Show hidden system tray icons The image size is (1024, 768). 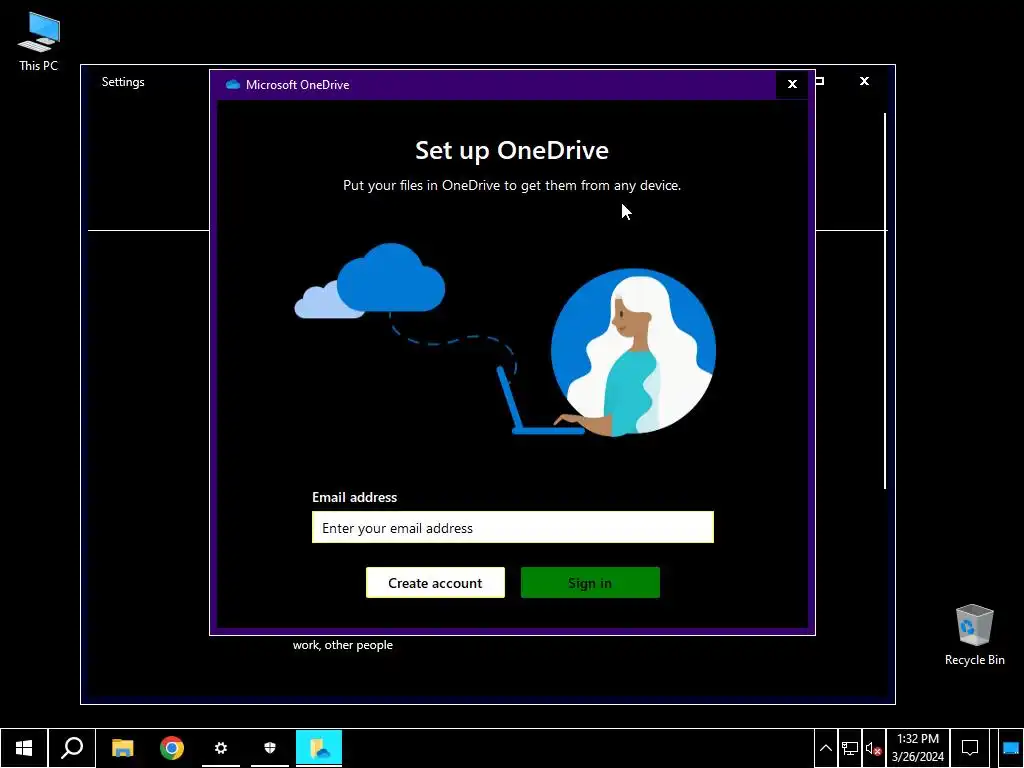(x=825, y=748)
